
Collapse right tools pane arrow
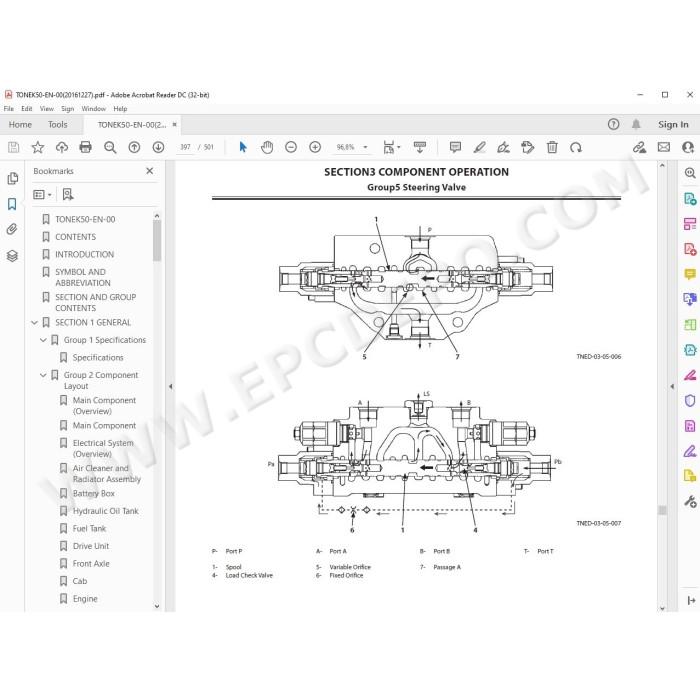672,387
